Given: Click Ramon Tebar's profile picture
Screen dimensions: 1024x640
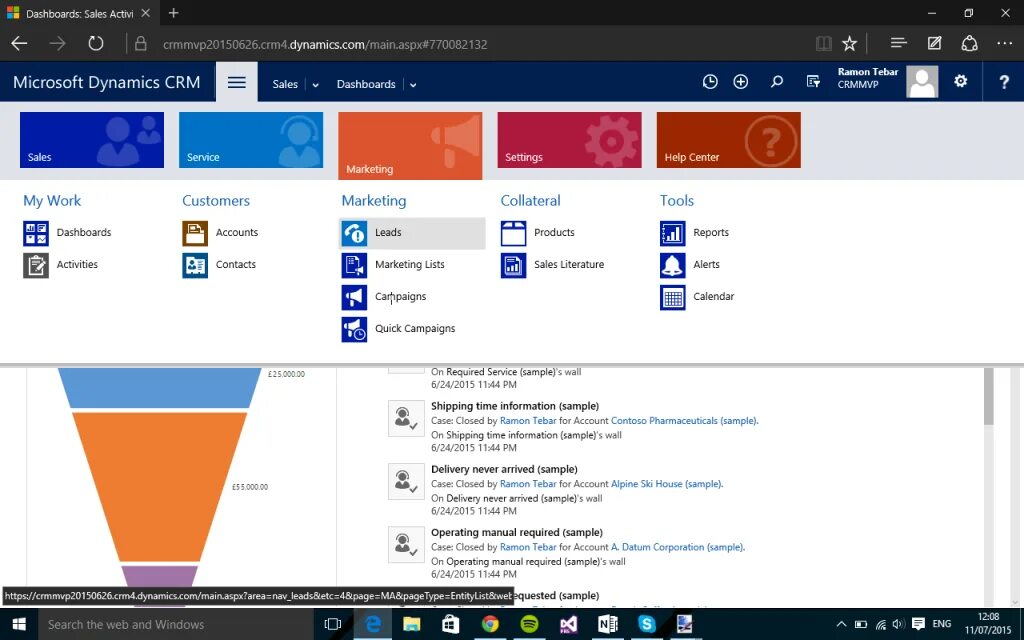Looking at the screenshot, I should (x=922, y=82).
